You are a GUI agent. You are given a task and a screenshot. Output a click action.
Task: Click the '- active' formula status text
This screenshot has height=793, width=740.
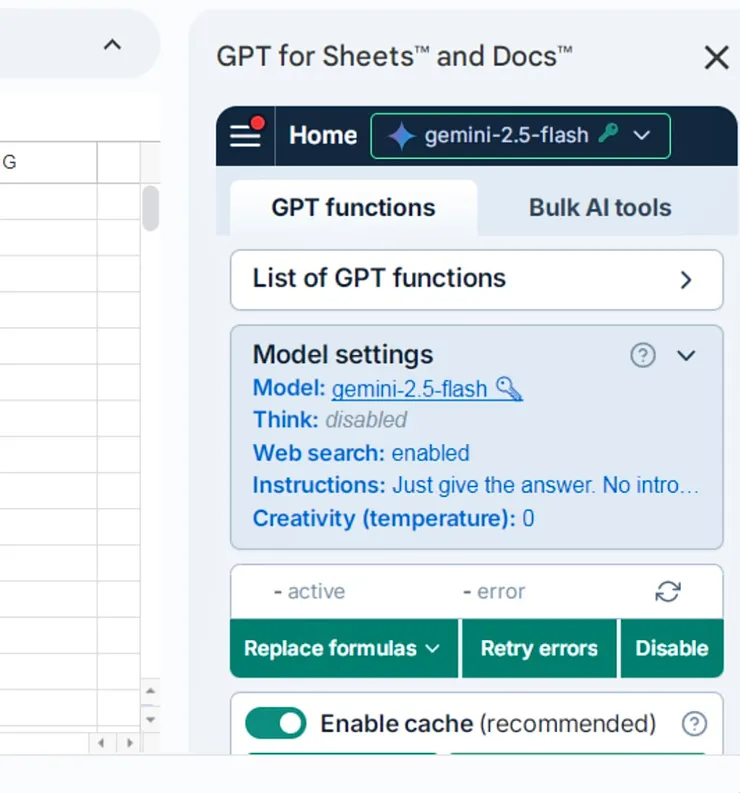pos(310,591)
